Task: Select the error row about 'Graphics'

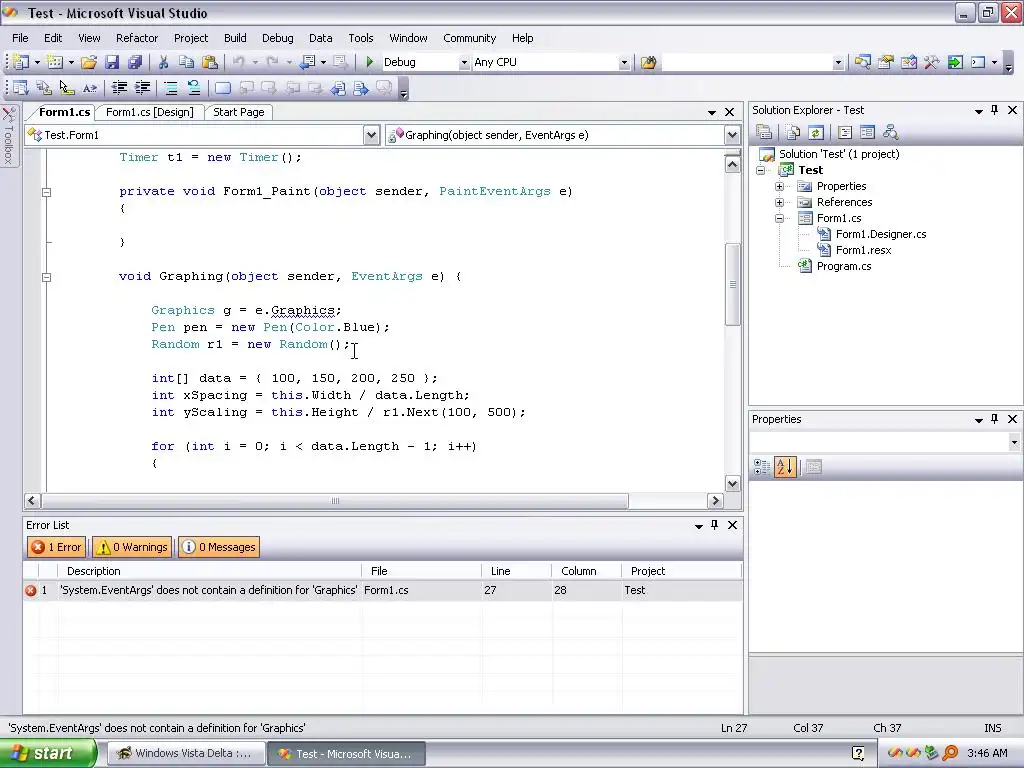Action: tap(383, 590)
